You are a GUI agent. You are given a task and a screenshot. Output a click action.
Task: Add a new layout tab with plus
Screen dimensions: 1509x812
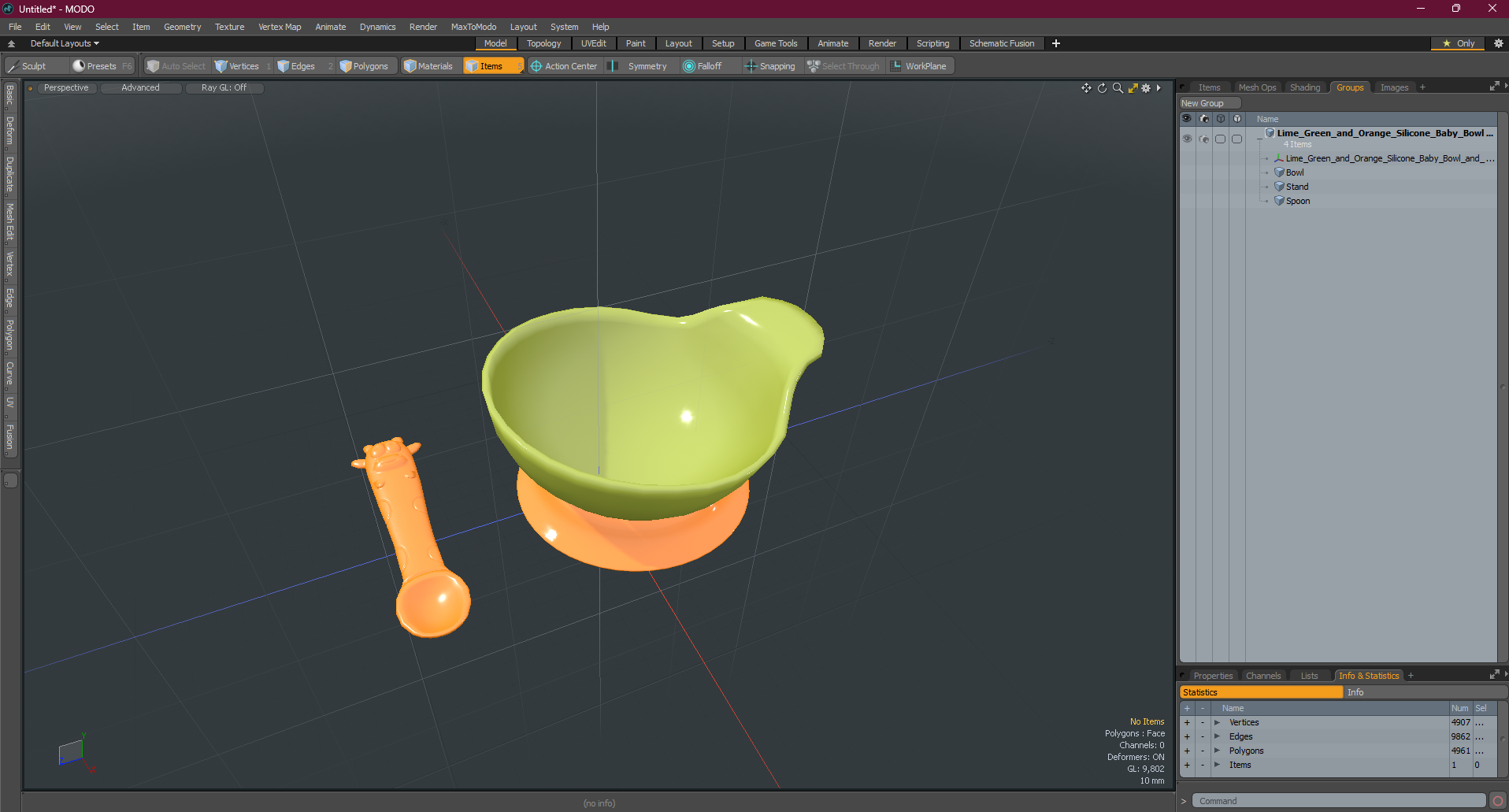(1056, 43)
